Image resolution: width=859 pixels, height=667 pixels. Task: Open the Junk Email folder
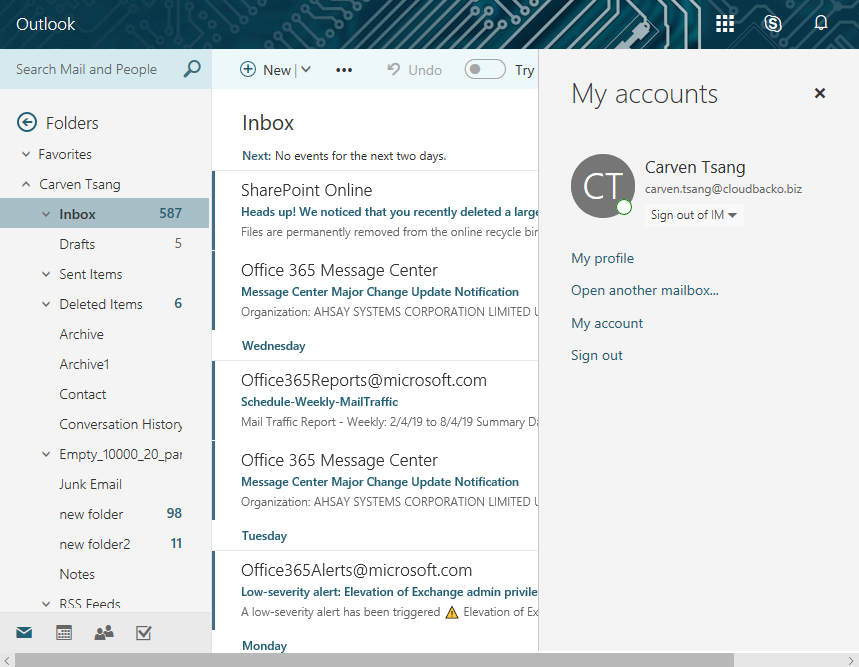(x=90, y=484)
